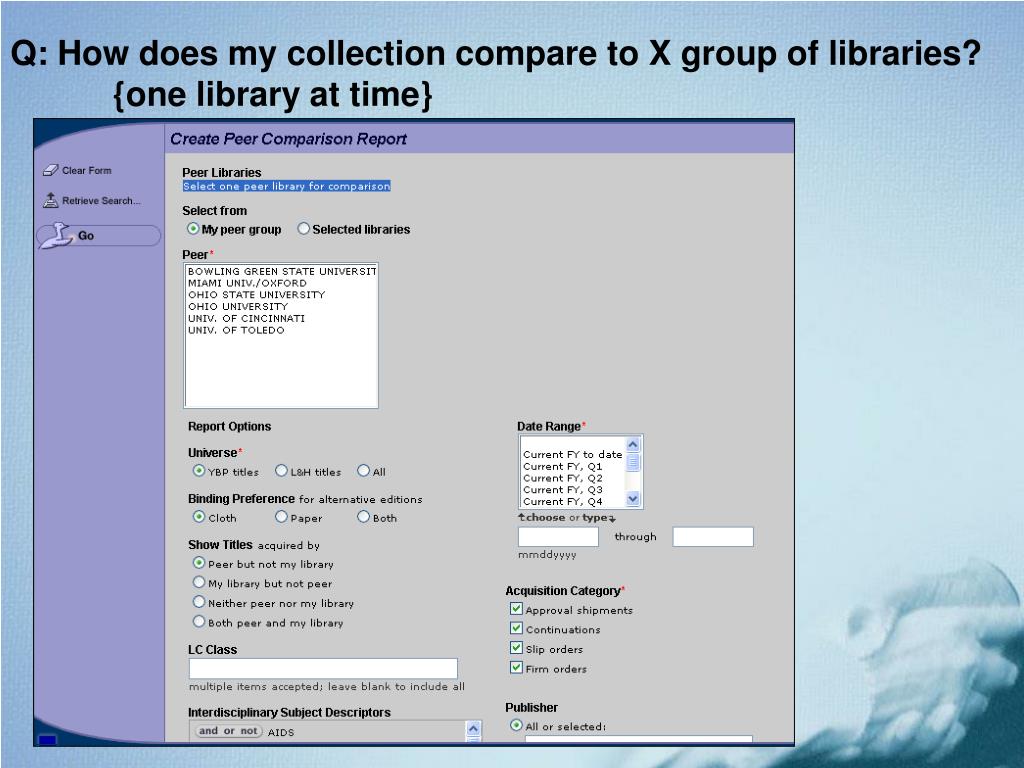Open the Clear Form link
Screen dimensions: 1024x768
coord(87,170)
